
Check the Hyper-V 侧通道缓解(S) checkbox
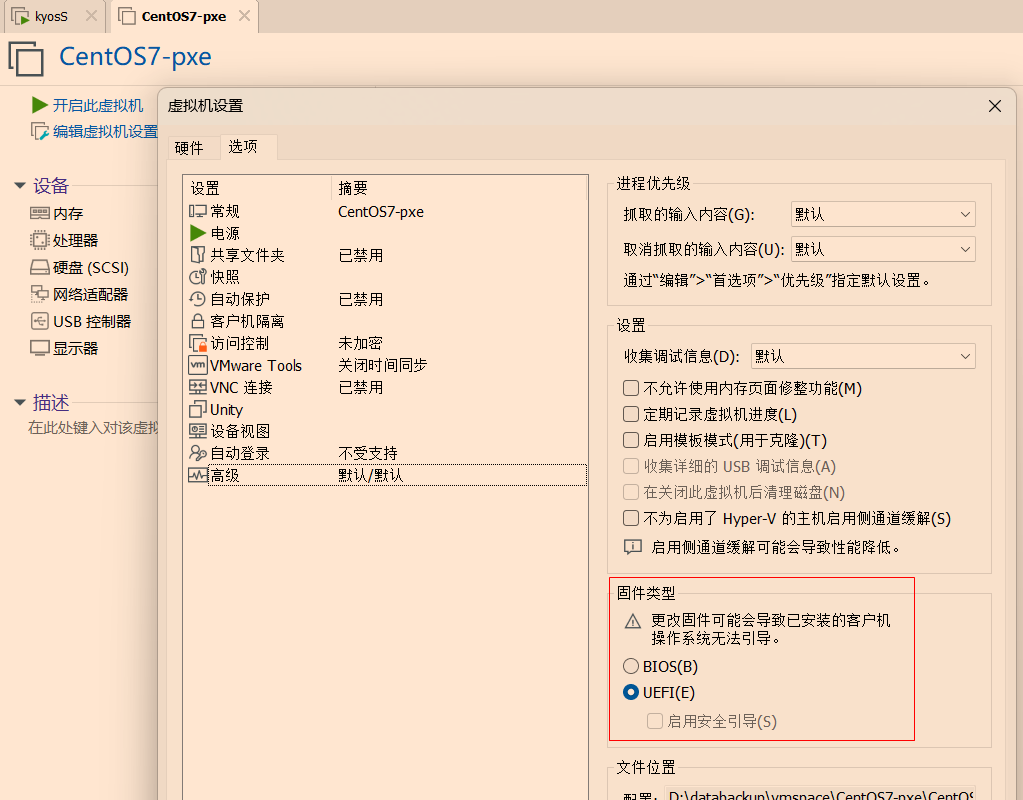click(631, 518)
